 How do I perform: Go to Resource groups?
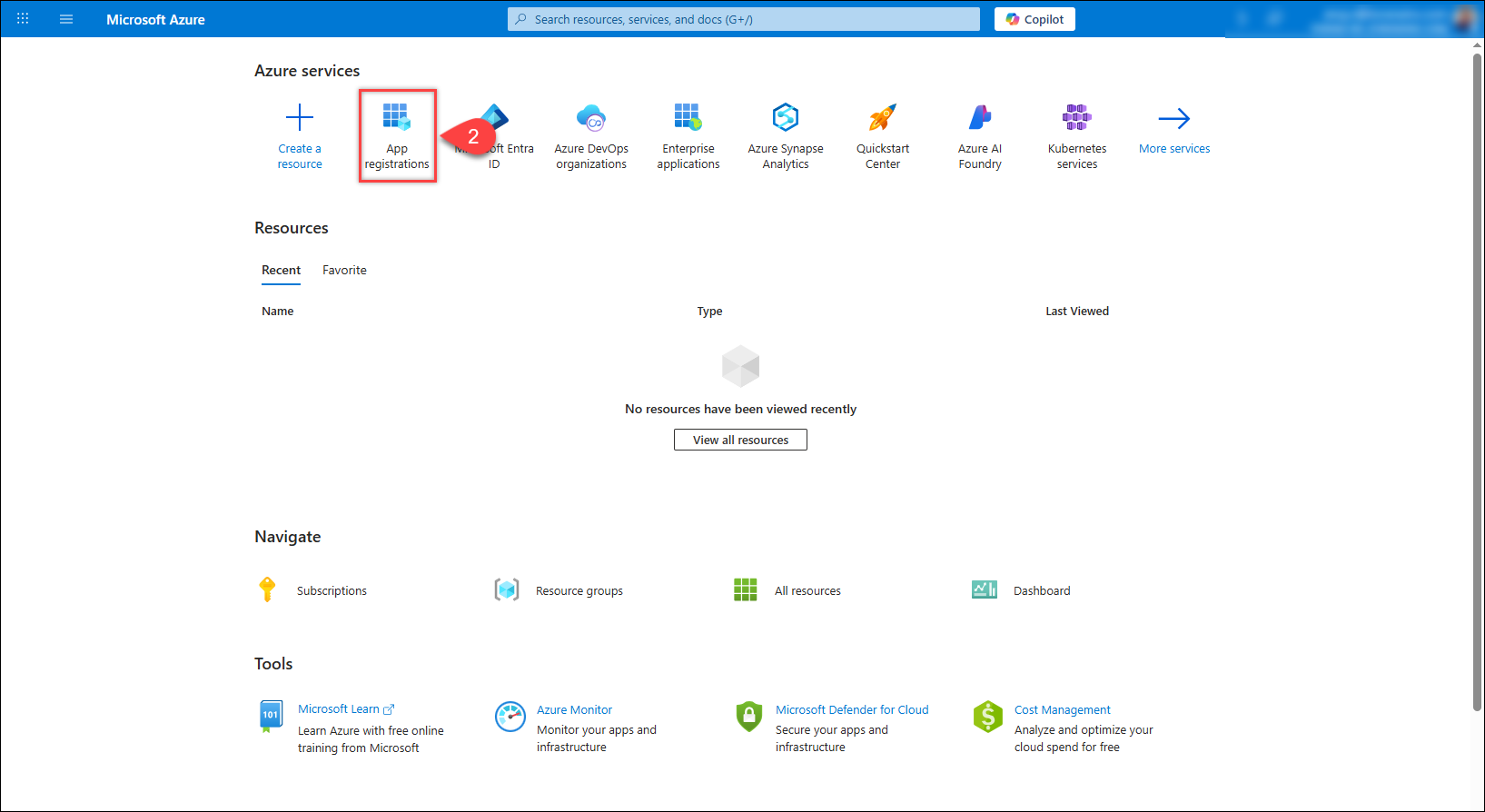(x=579, y=591)
